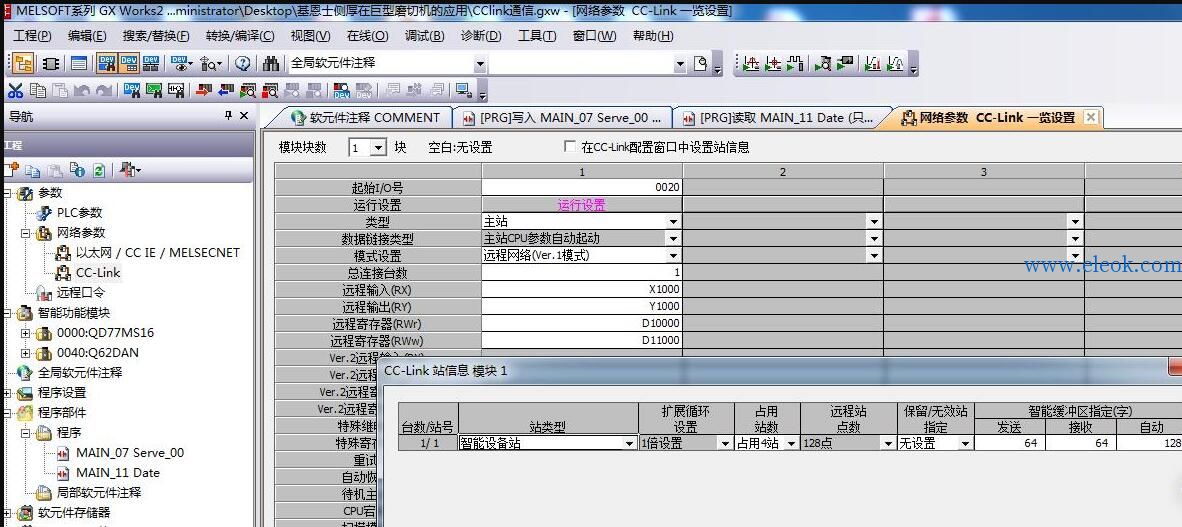Open the 站类型 智能设备站 dropdown
Viewport: 1182px width, 527px height.
pyautogui.click(x=629, y=444)
